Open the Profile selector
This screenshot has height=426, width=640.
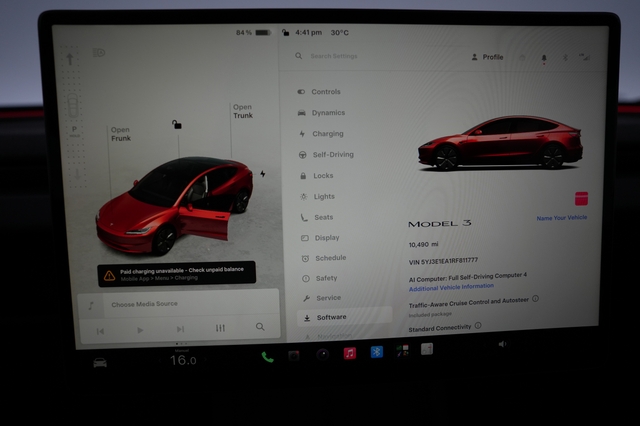pos(487,57)
